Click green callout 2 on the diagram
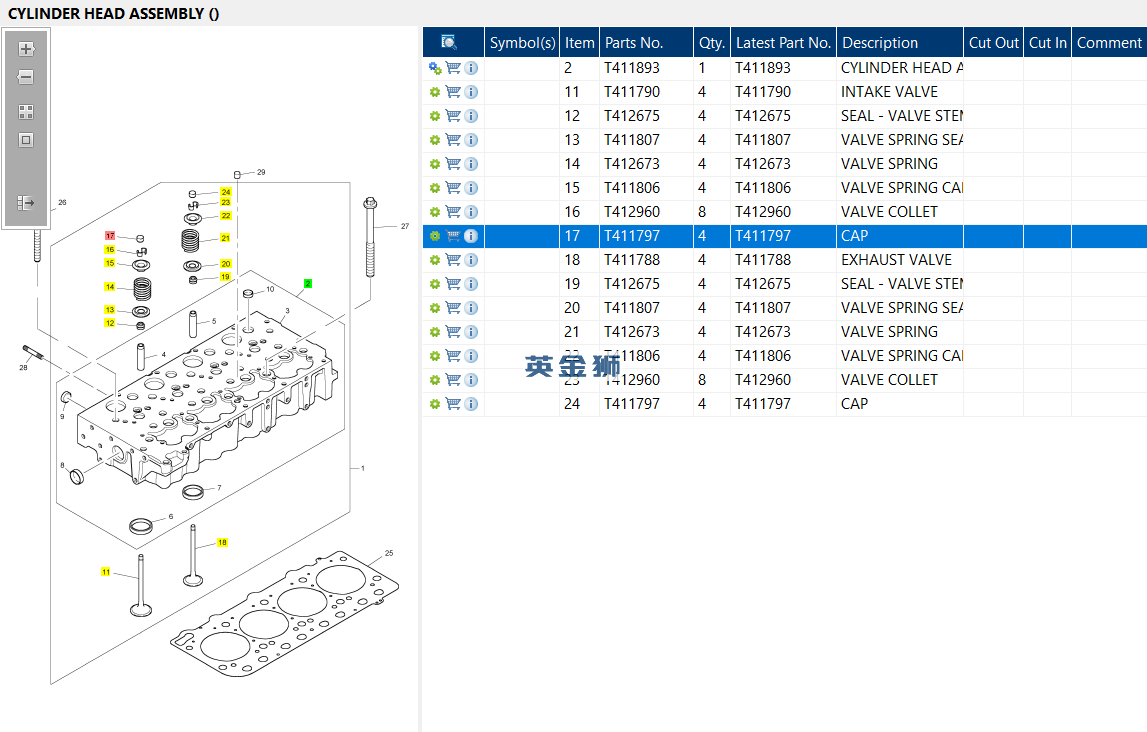This screenshot has height=732, width=1147. (308, 284)
